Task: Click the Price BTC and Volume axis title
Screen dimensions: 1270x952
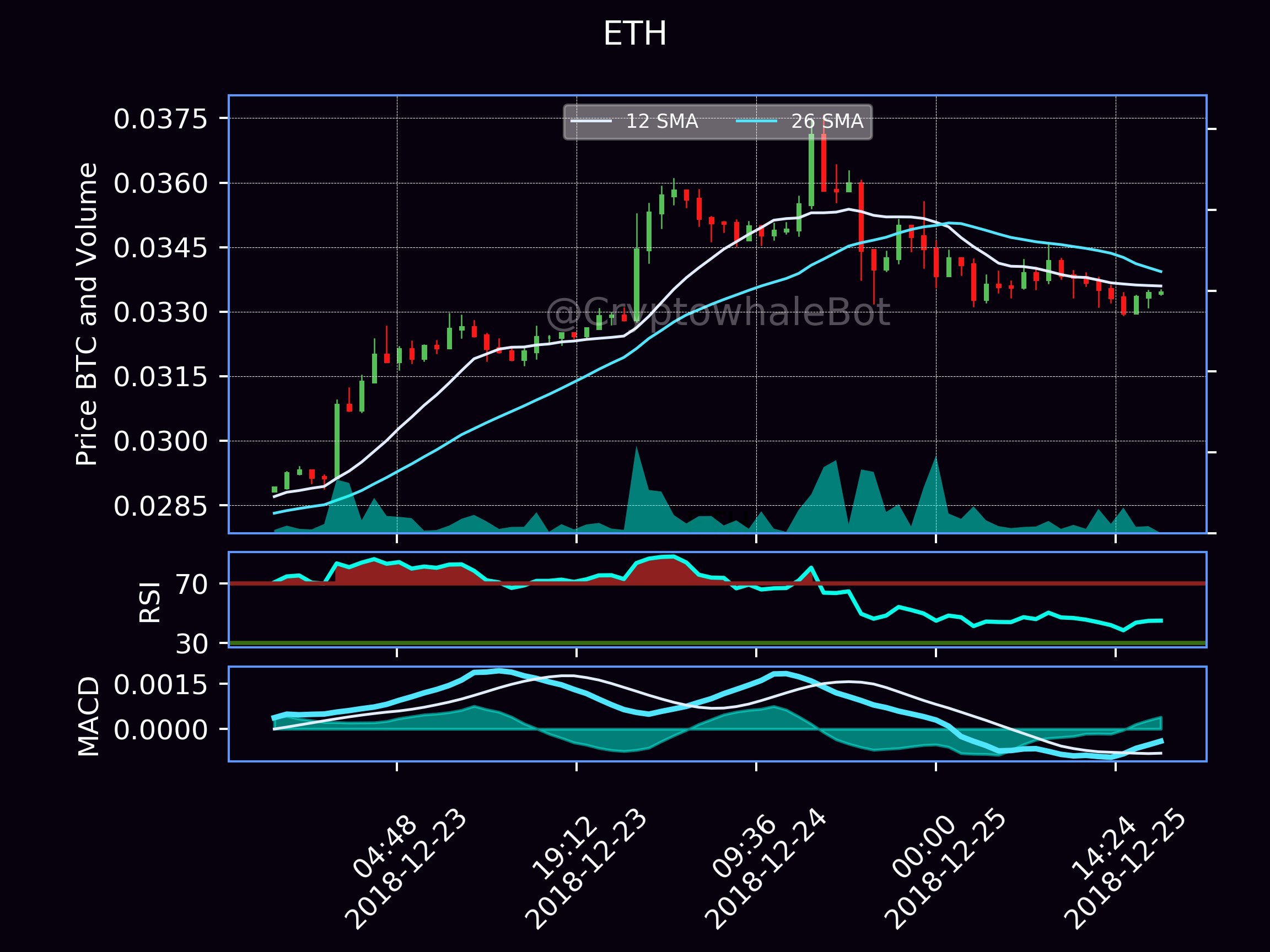Action: (87, 314)
